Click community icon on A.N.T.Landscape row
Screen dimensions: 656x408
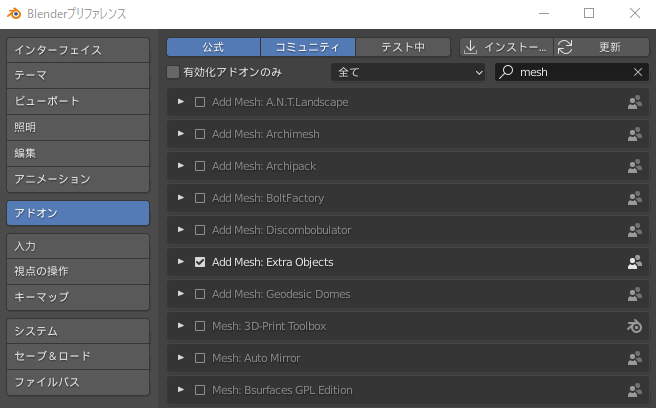tap(635, 102)
